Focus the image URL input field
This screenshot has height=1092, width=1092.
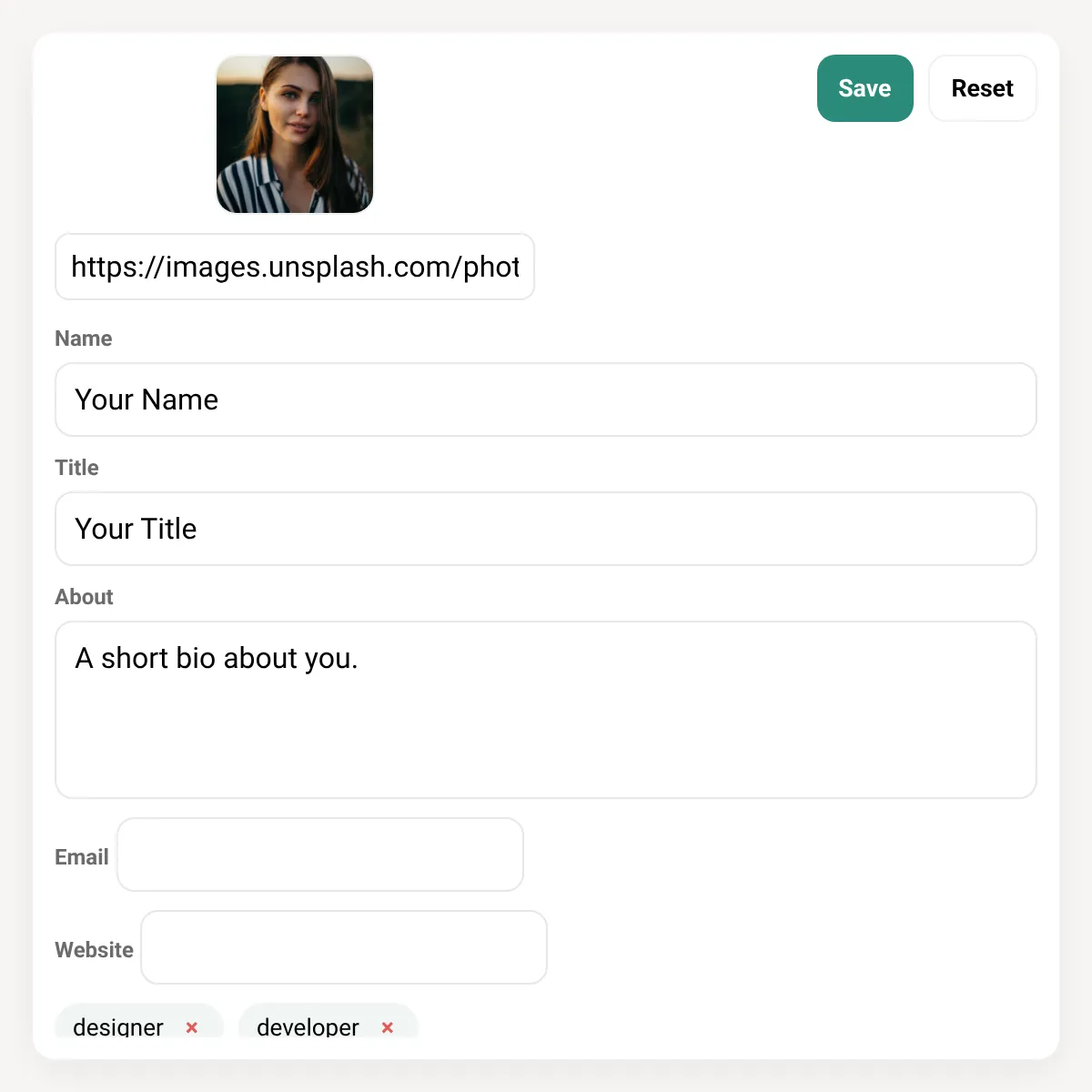(x=295, y=267)
